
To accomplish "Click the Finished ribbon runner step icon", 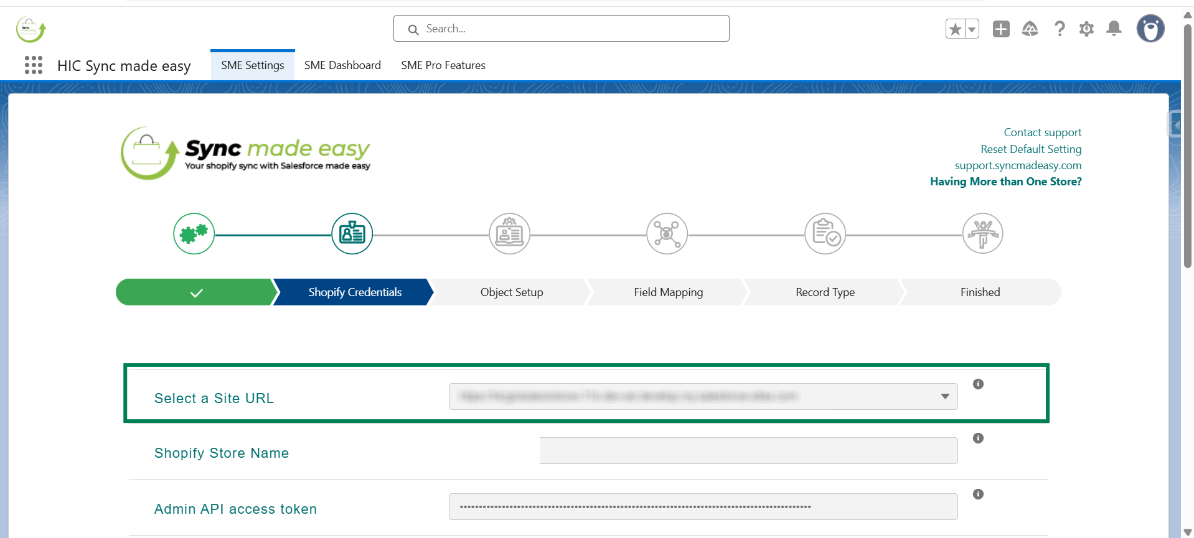I will point(983,233).
